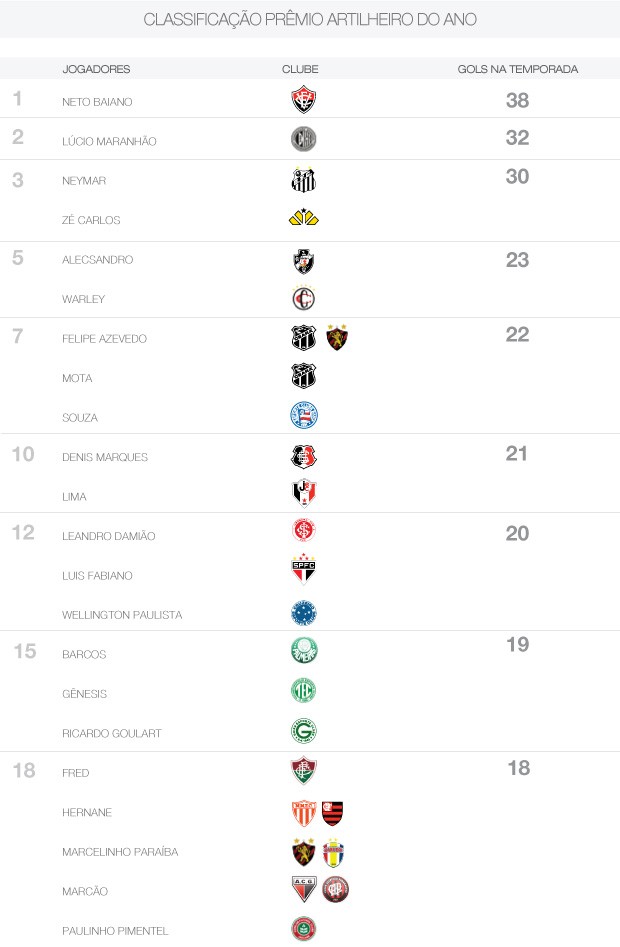Click the yellow club logo beside Zé Carlos
The height and width of the screenshot is (947, 620).
point(303,219)
